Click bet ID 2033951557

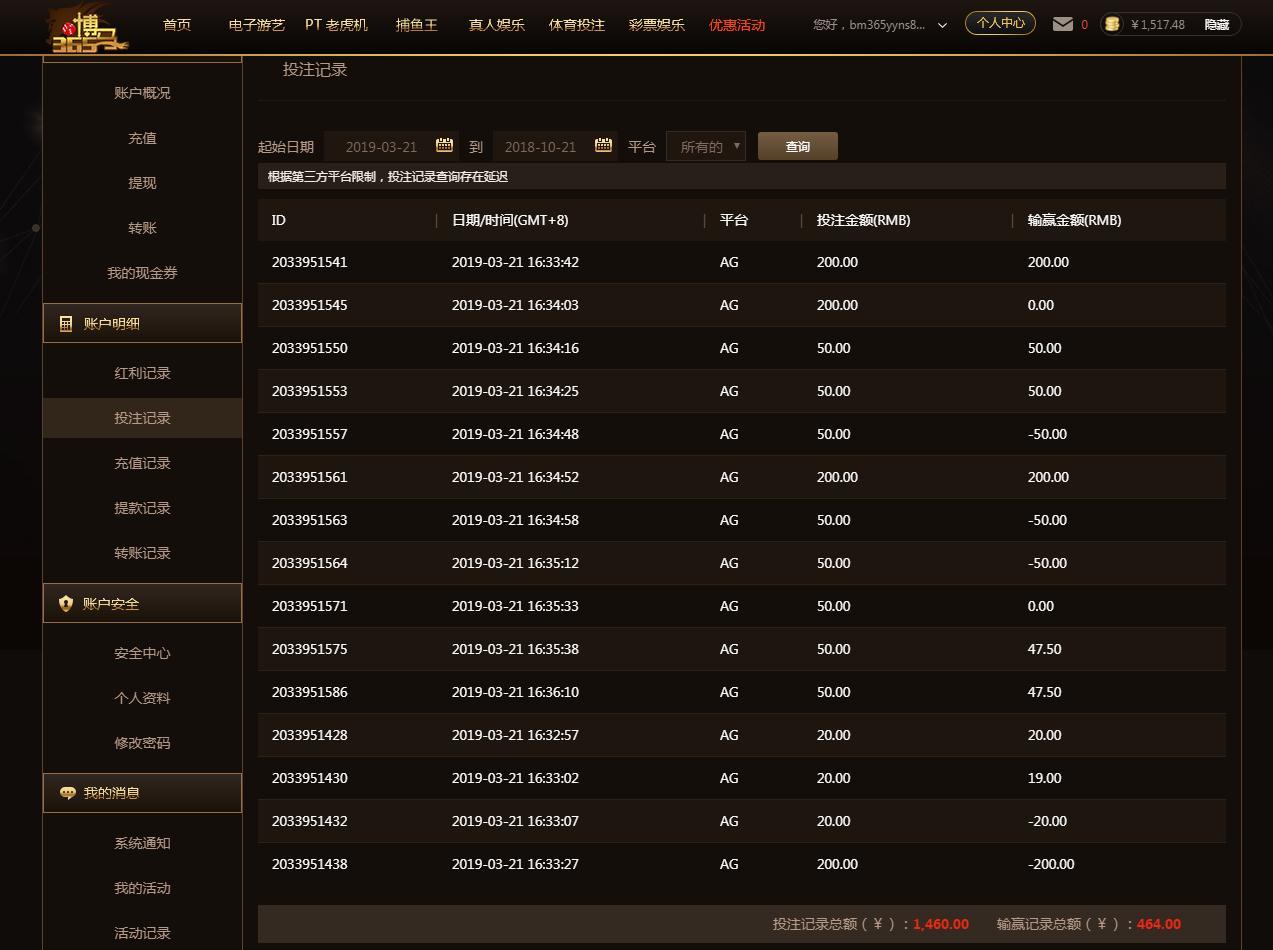point(310,434)
